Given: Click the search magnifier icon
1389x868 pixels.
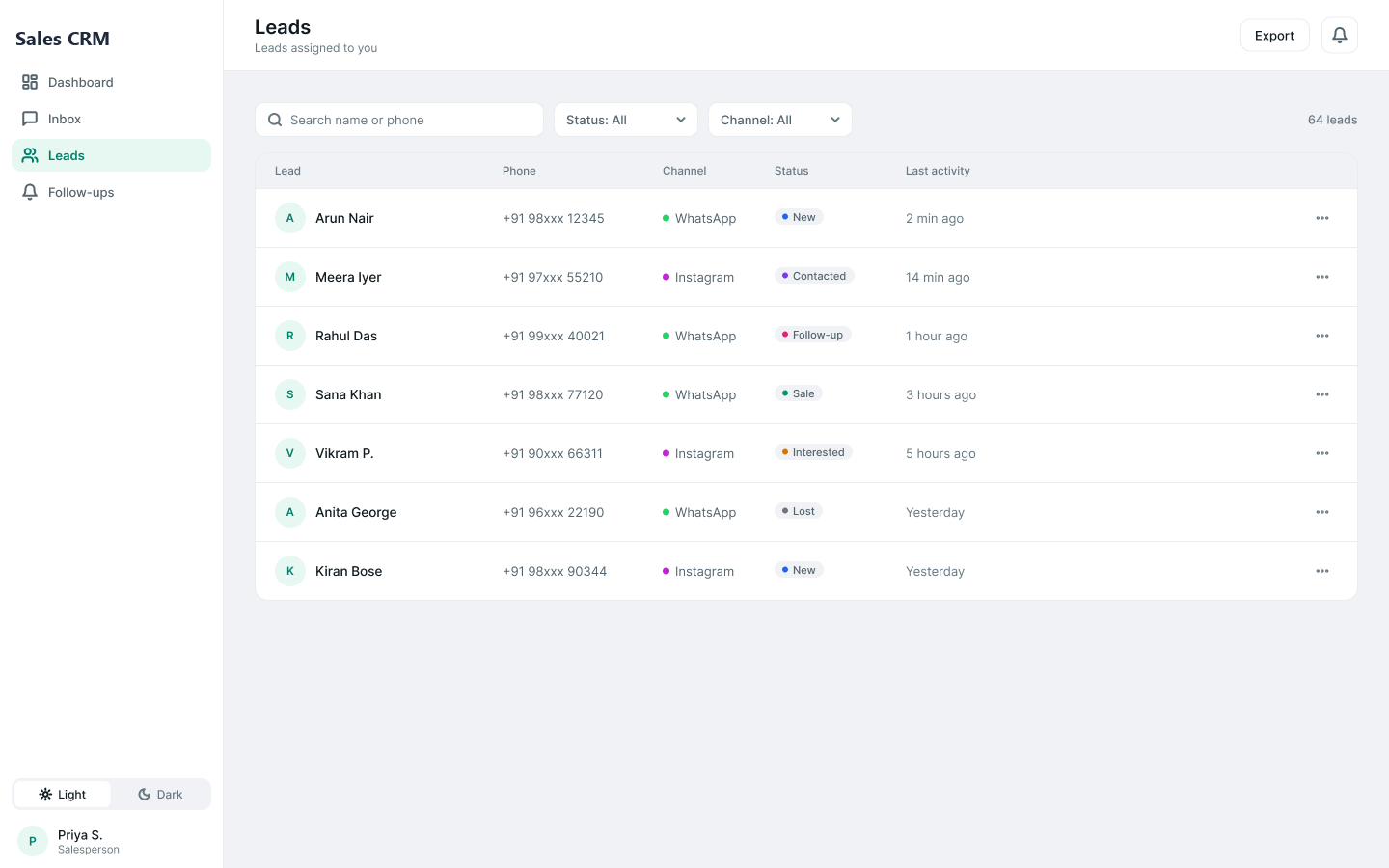Looking at the screenshot, I should (x=275, y=120).
